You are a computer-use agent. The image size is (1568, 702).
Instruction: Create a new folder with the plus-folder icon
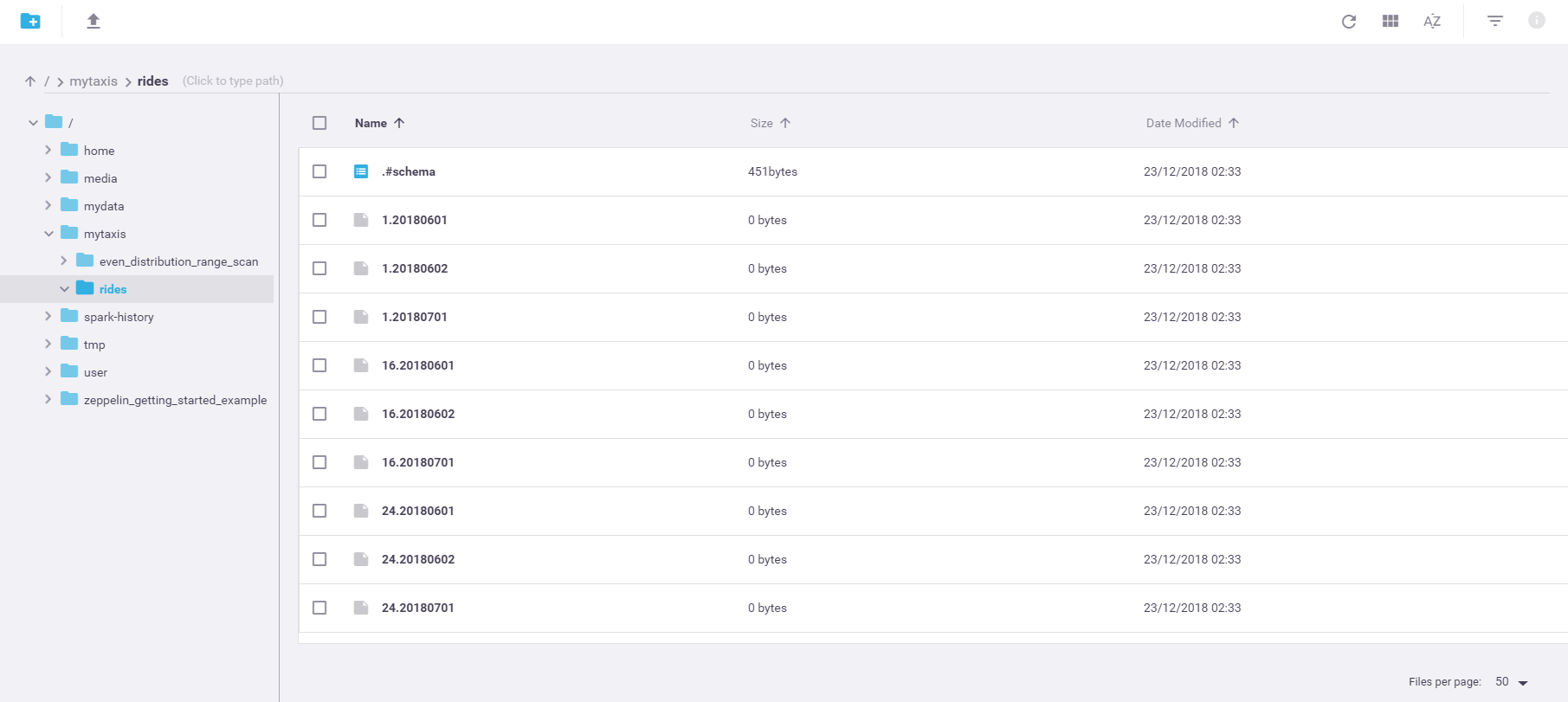coord(30,21)
